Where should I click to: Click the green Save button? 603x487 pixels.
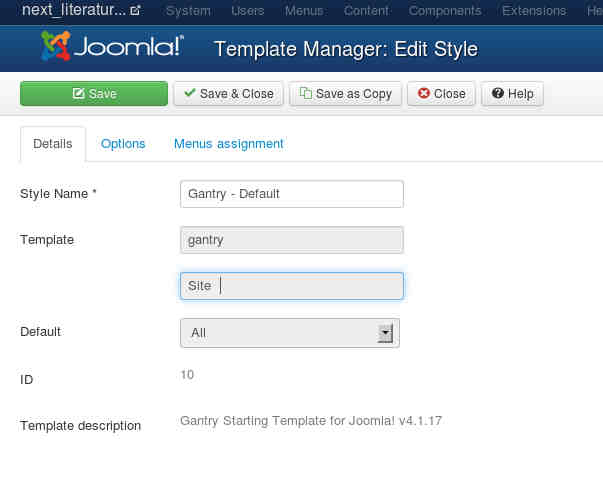[94, 93]
